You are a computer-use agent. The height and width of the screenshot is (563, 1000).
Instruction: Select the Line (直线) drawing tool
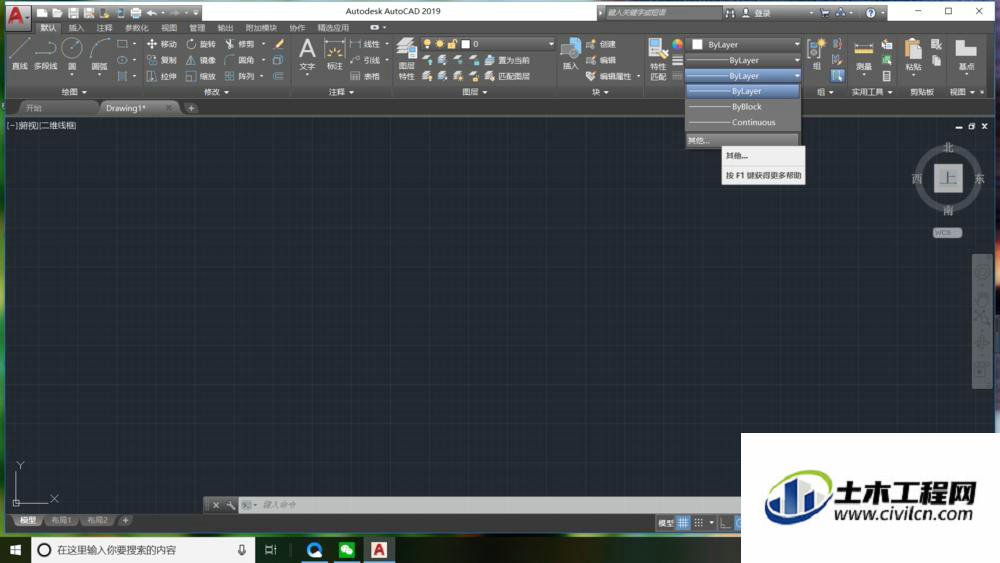(x=19, y=53)
